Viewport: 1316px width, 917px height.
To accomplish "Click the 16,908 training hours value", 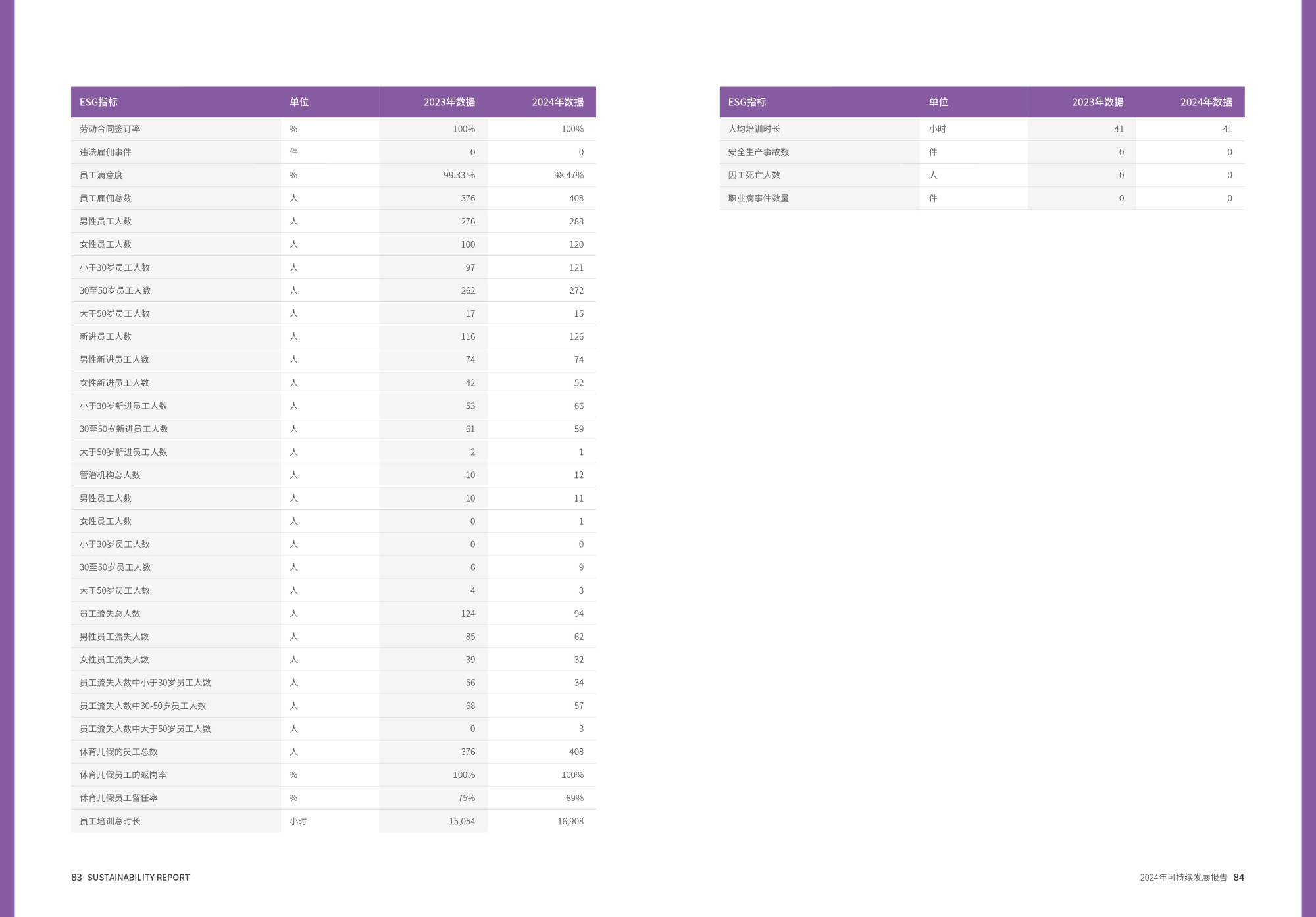I will [570, 822].
